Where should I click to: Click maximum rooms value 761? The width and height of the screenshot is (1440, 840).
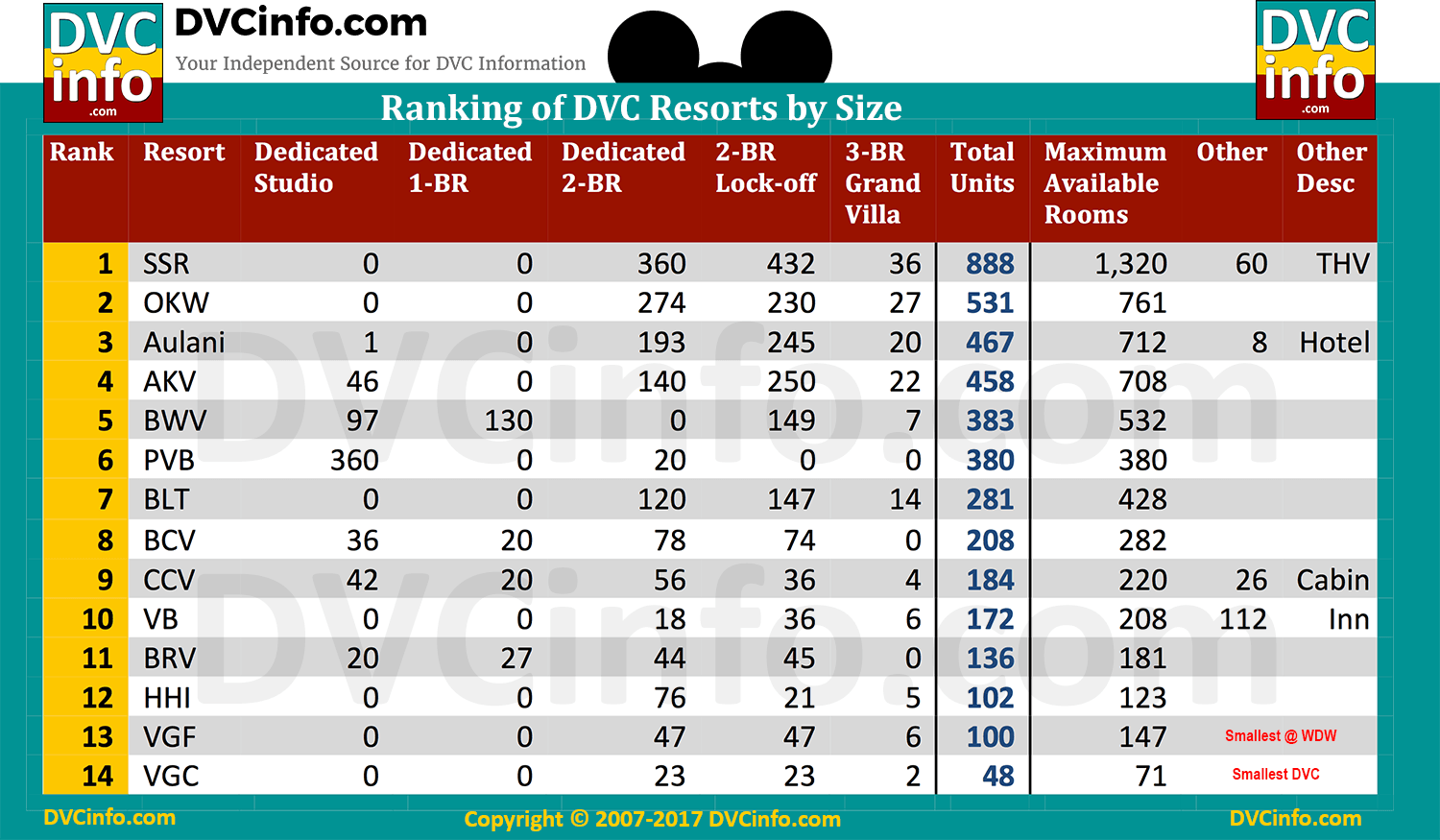tap(1142, 302)
